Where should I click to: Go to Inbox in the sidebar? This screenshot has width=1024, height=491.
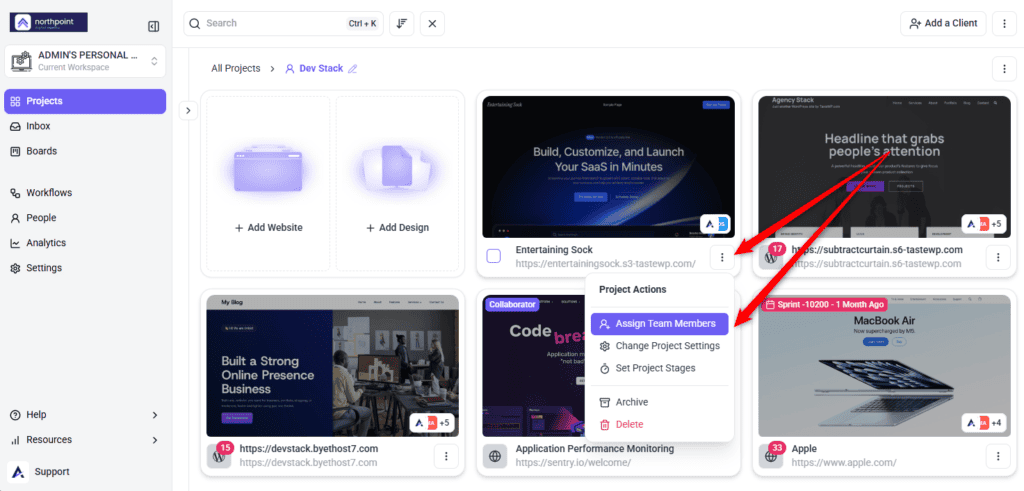click(x=85, y=126)
